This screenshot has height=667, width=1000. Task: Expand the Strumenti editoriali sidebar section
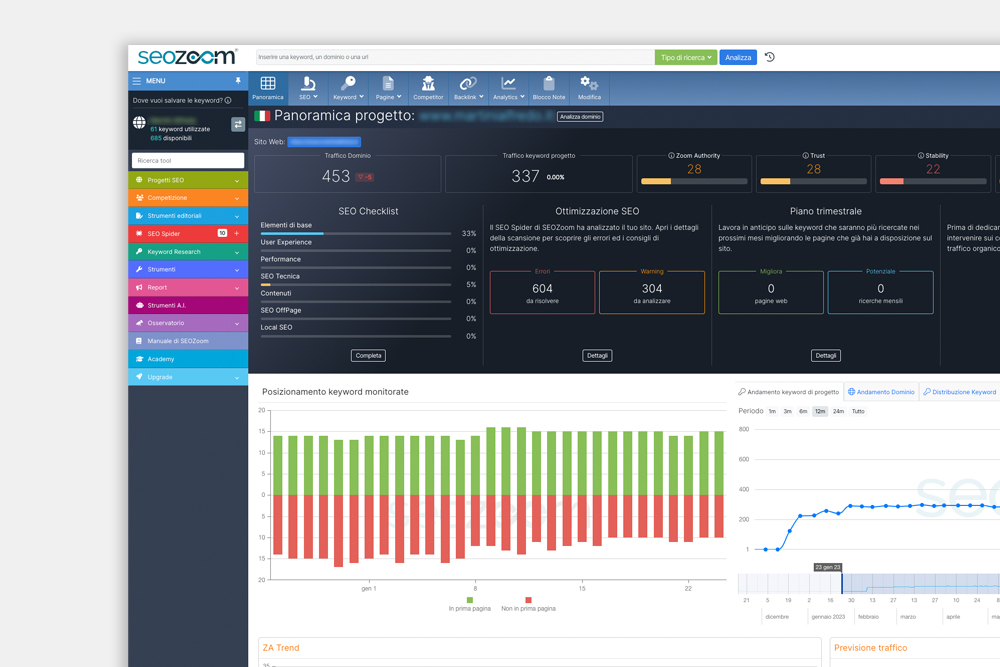[x=188, y=216]
